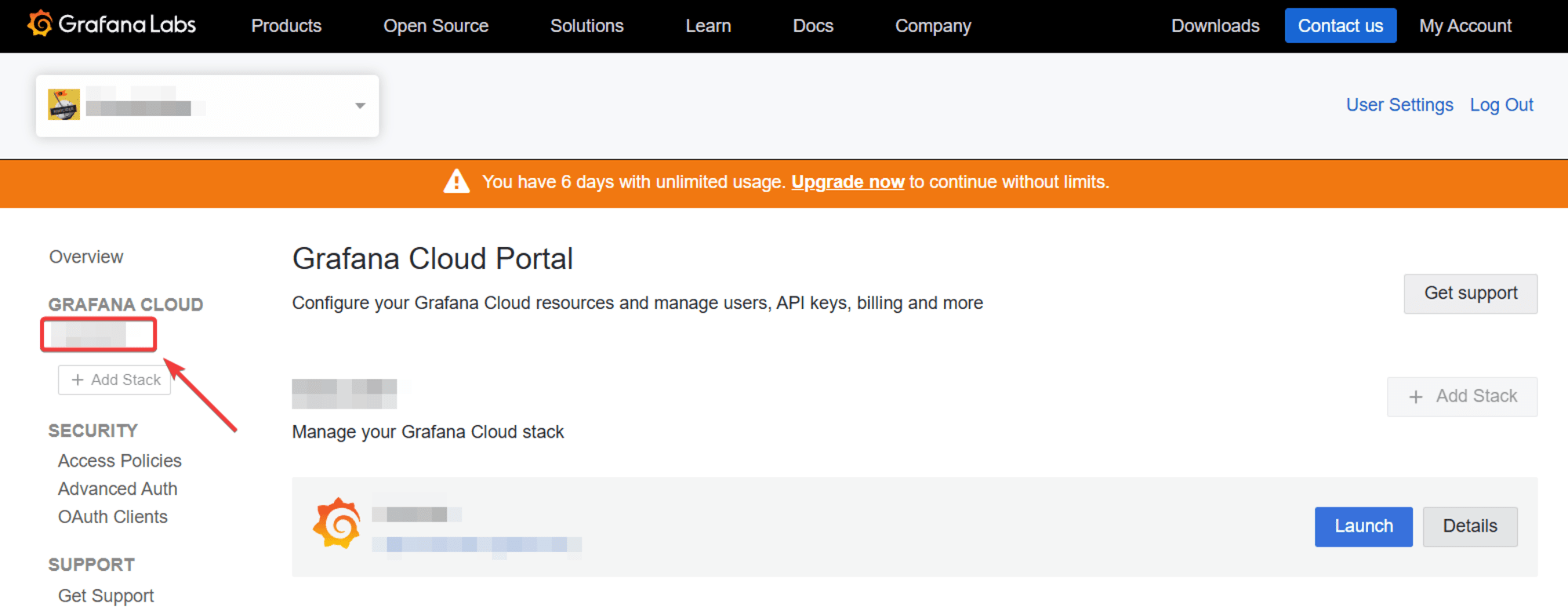Launch the Grafana stack

[x=1363, y=526]
